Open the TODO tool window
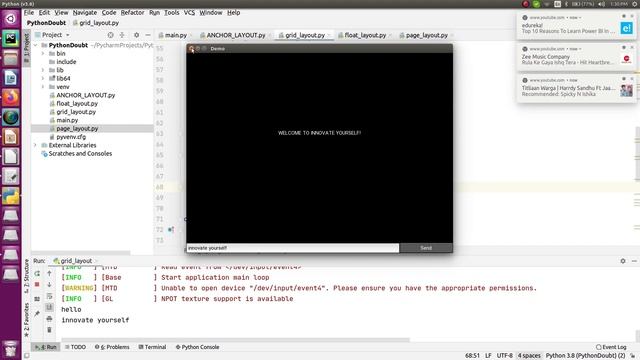The image size is (640, 360). tap(76, 347)
